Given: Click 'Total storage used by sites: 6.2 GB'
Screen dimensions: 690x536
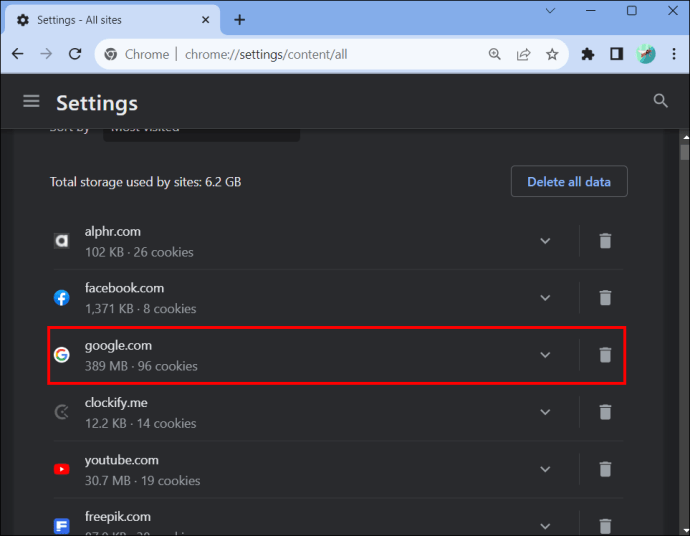Looking at the screenshot, I should 145,182.
